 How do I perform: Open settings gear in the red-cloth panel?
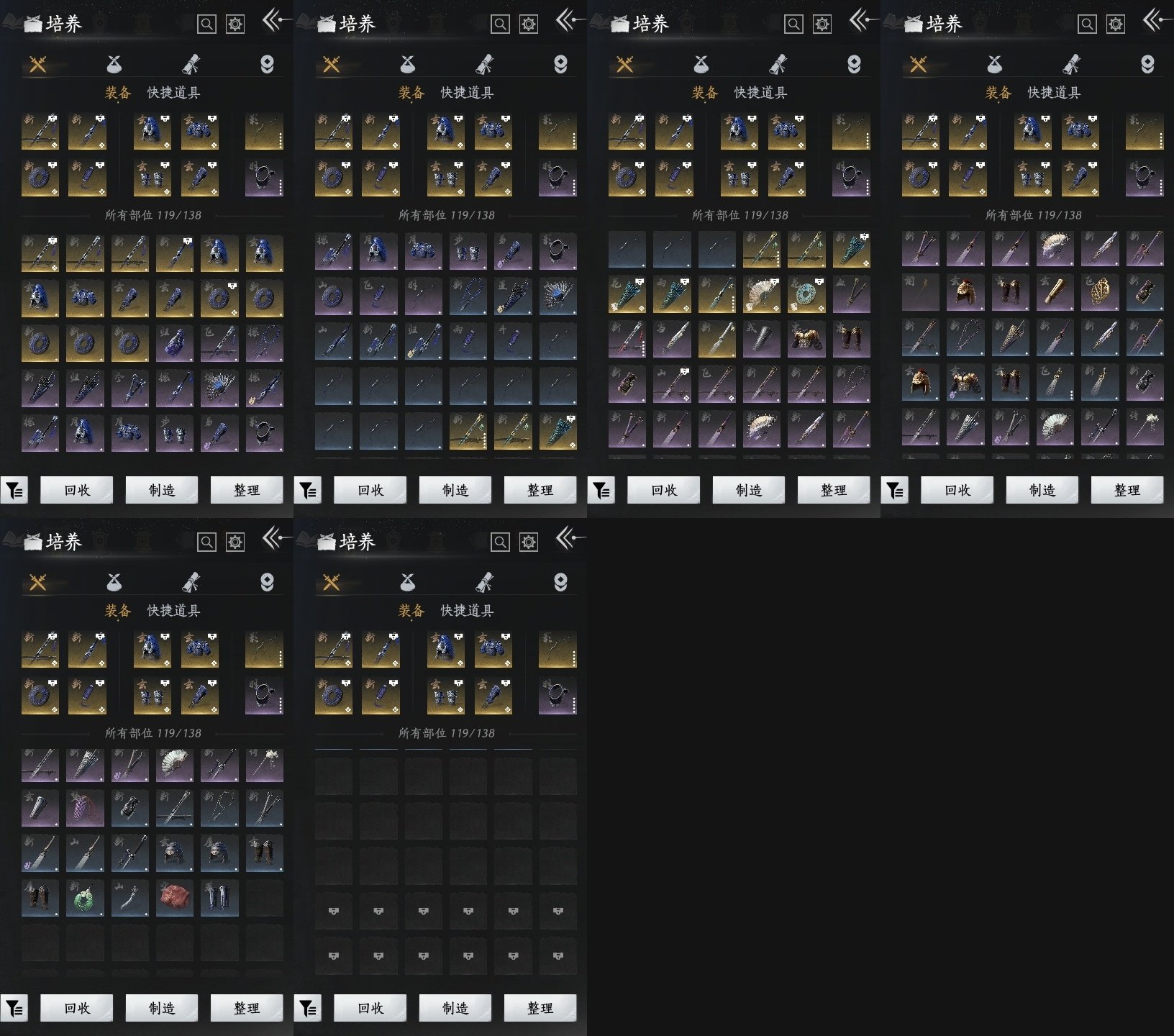click(x=235, y=542)
